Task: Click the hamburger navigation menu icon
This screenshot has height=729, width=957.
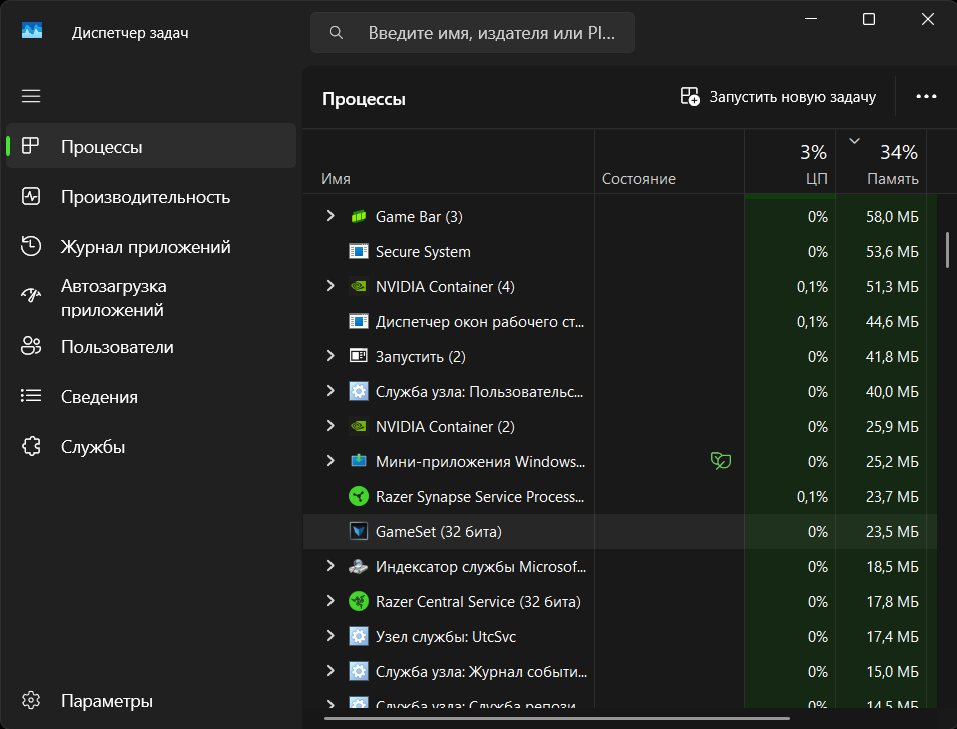Action: click(x=31, y=96)
